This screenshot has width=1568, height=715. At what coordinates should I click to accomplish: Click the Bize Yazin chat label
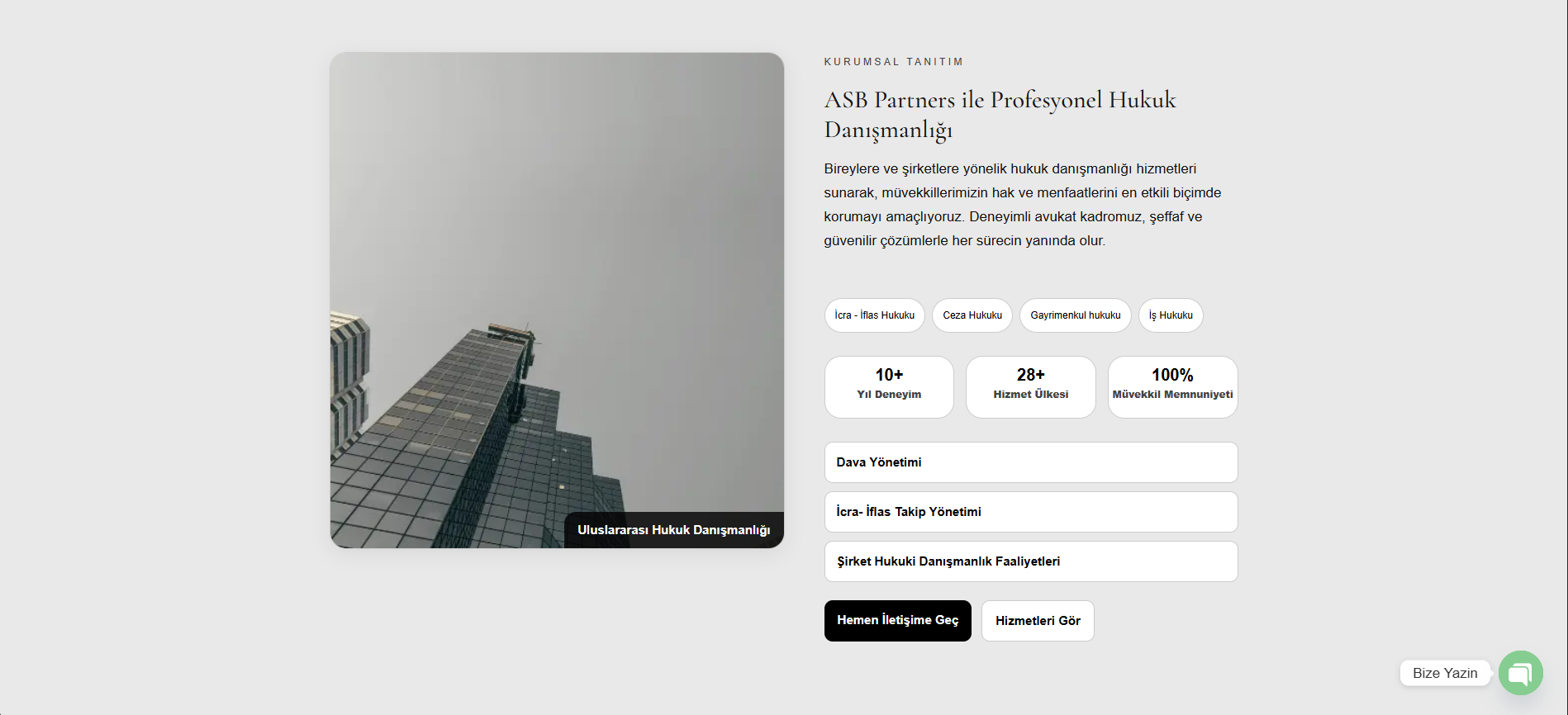[1445, 673]
